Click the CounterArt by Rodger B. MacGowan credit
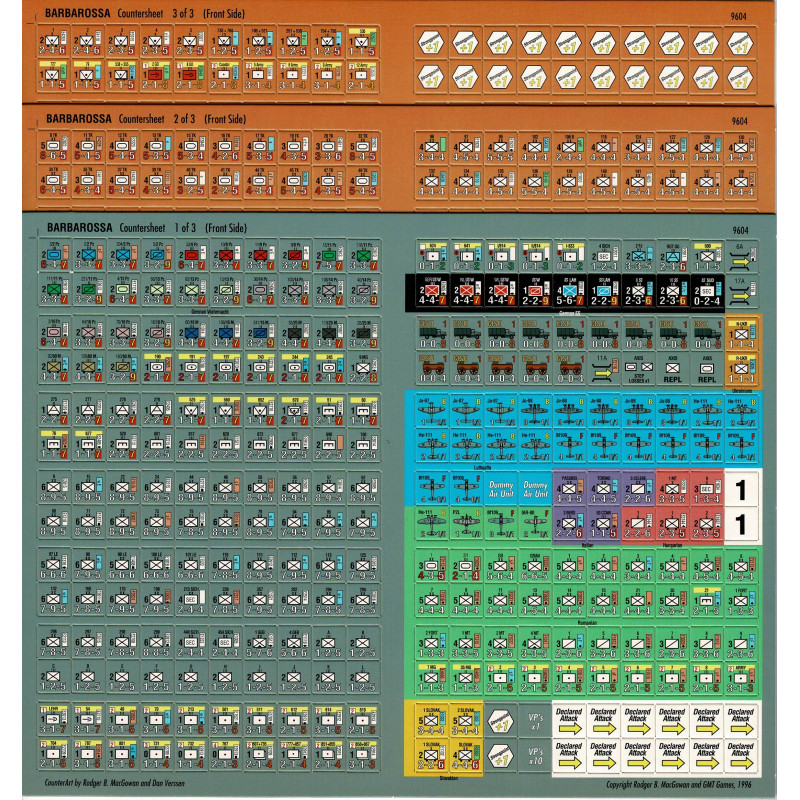800x800 pixels. point(115,783)
